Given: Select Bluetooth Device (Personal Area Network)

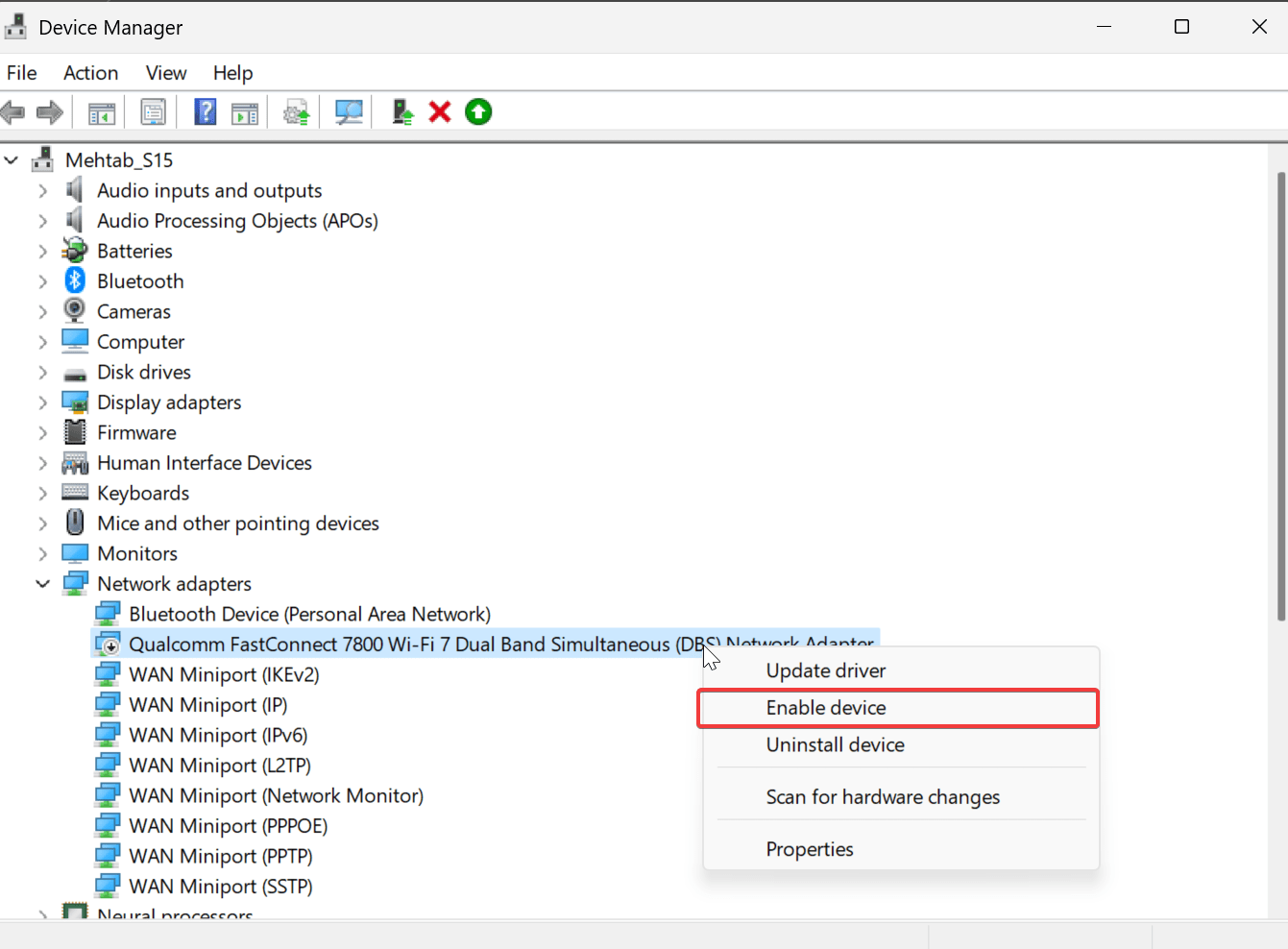Looking at the screenshot, I should pos(309,614).
